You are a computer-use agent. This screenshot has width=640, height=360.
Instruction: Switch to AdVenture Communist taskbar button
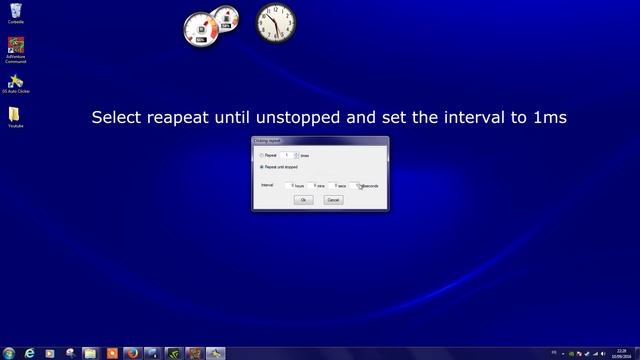[x=195, y=353]
